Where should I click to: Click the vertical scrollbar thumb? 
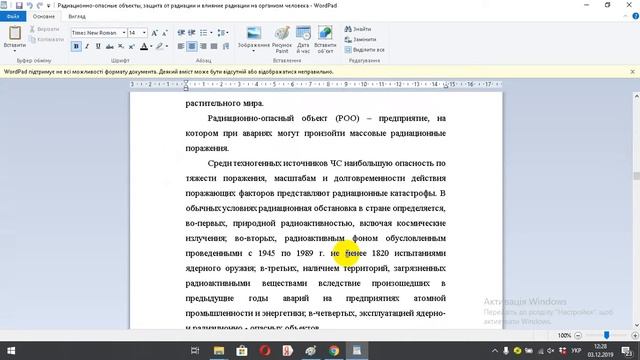pyautogui.click(x=636, y=176)
